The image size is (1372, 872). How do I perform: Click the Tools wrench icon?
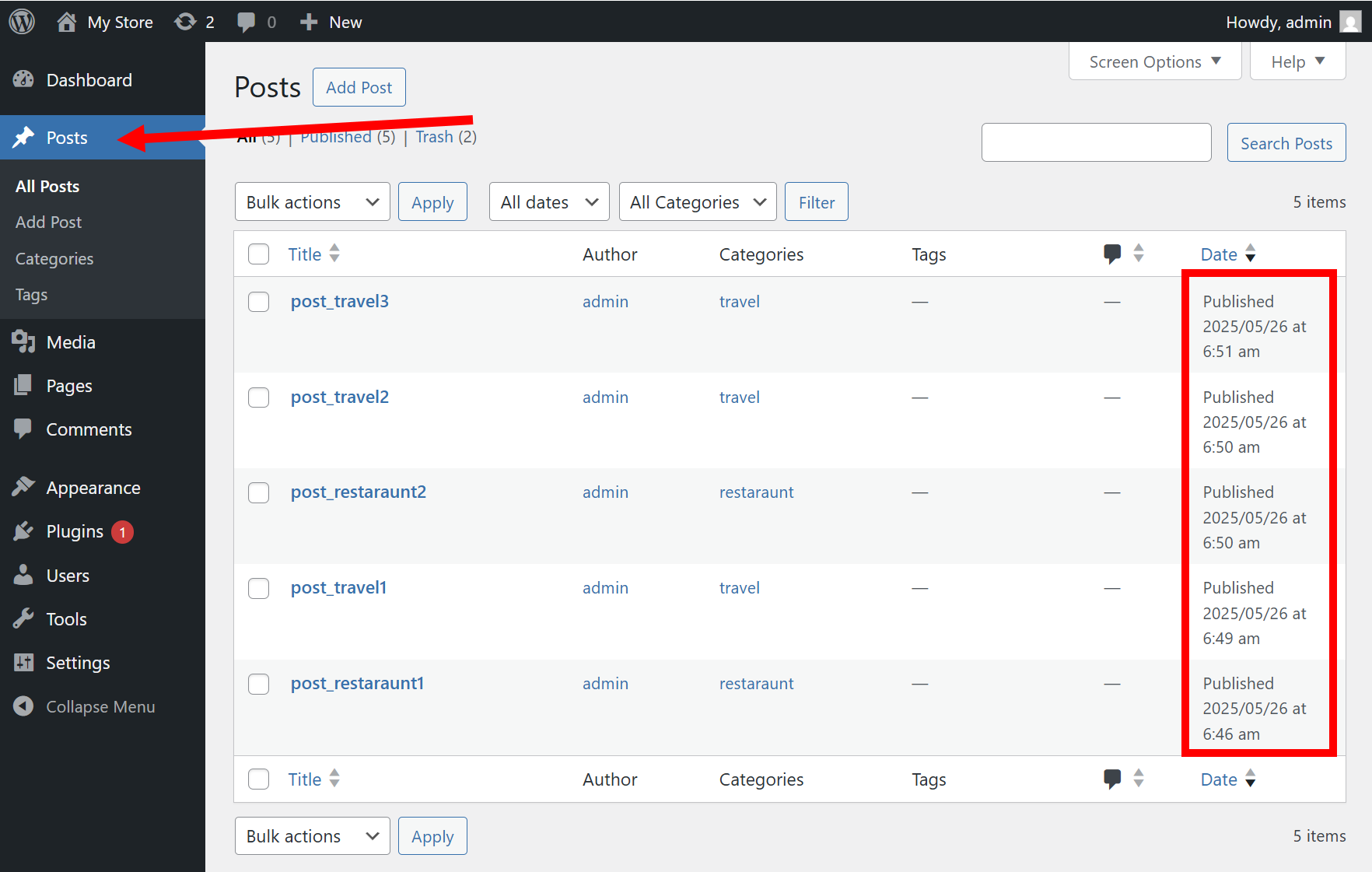pos(23,618)
